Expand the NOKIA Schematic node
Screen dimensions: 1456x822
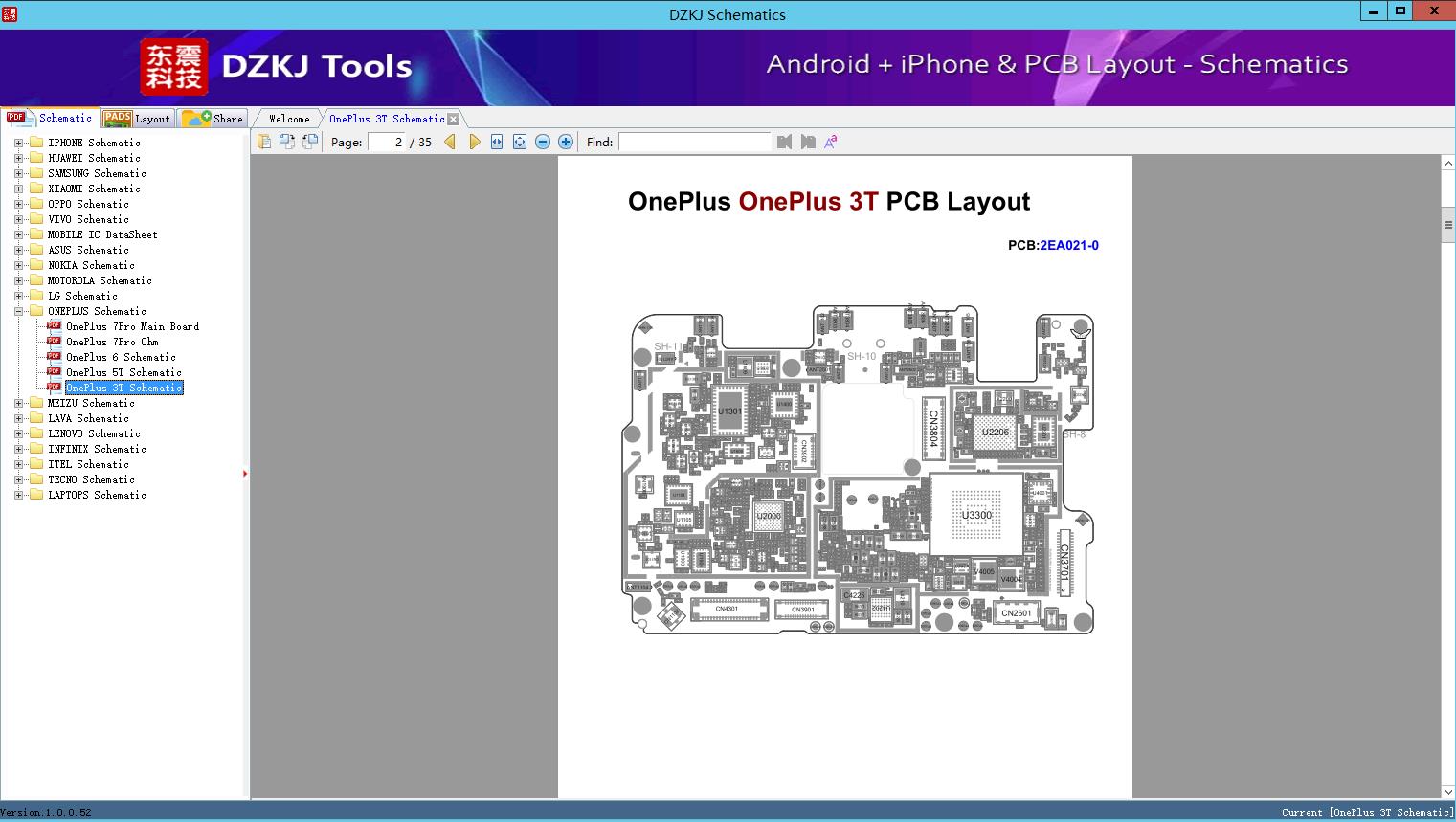[x=18, y=265]
